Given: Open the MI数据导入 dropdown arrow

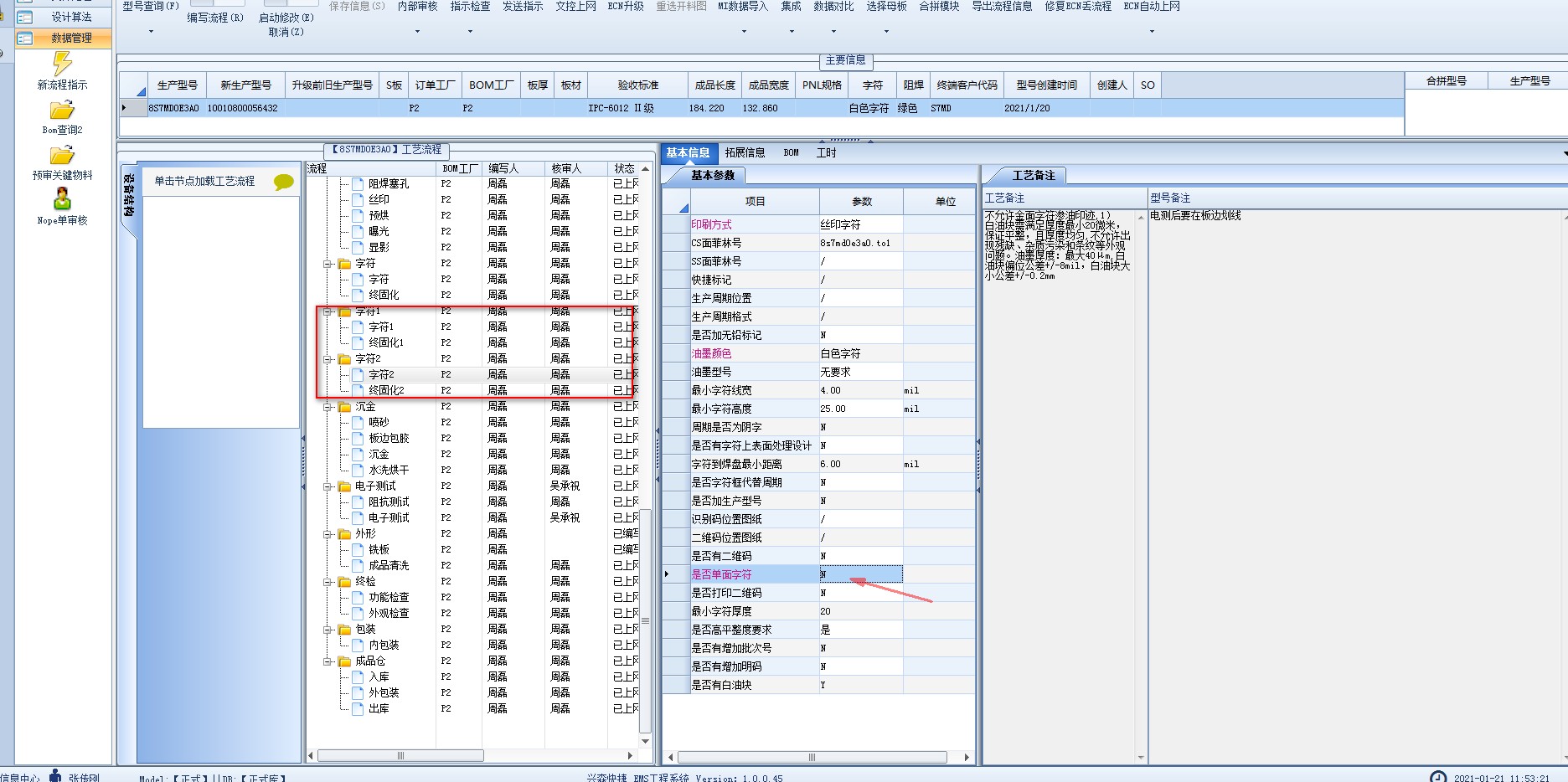Looking at the screenshot, I should (x=742, y=32).
